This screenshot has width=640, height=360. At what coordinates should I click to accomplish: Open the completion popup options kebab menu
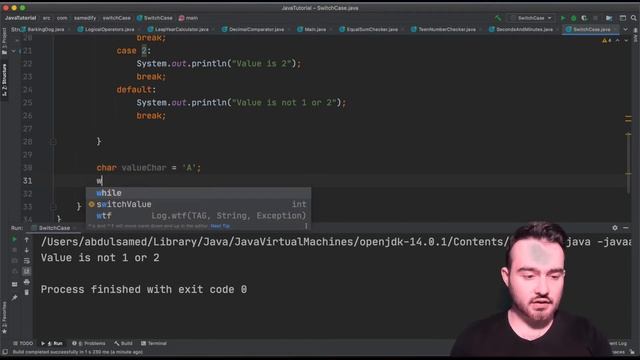point(306,226)
